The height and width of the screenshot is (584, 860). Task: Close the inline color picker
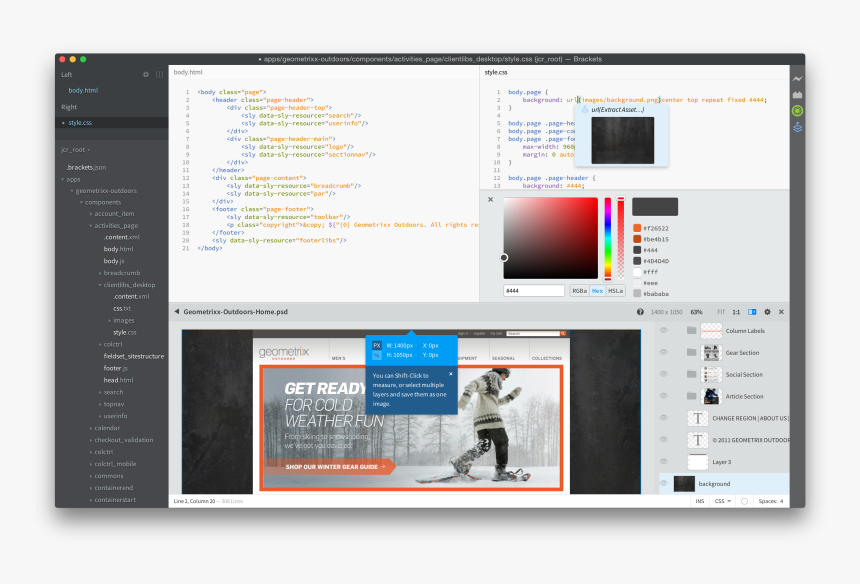(x=490, y=200)
